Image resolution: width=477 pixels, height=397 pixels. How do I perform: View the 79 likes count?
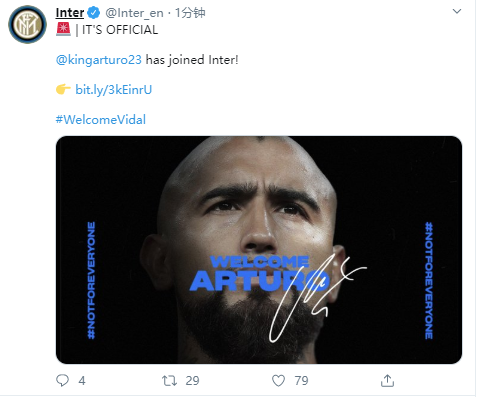click(301, 381)
